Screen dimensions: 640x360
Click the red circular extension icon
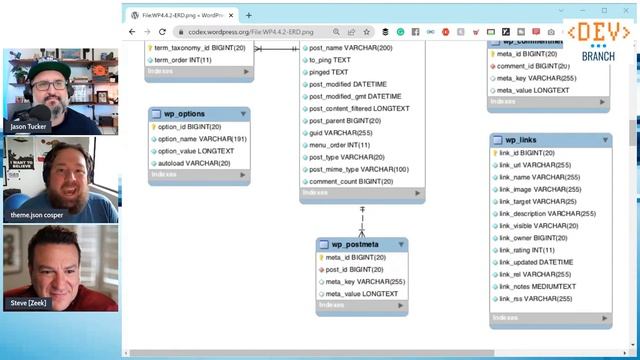446,32
